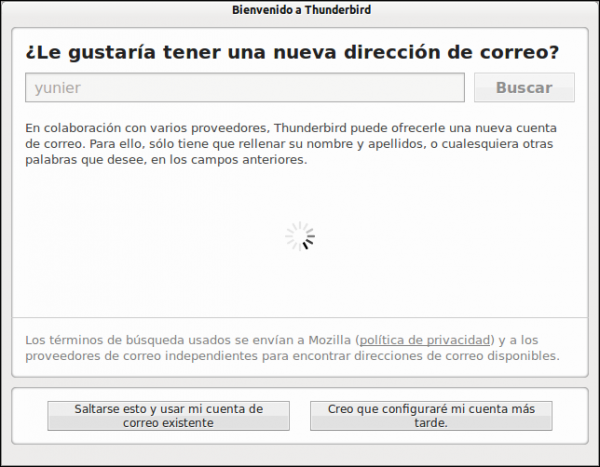Choose "Saltarse esto y usar mi cuenta de correo existente"
The width and height of the screenshot is (600, 467).
[168, 416]
